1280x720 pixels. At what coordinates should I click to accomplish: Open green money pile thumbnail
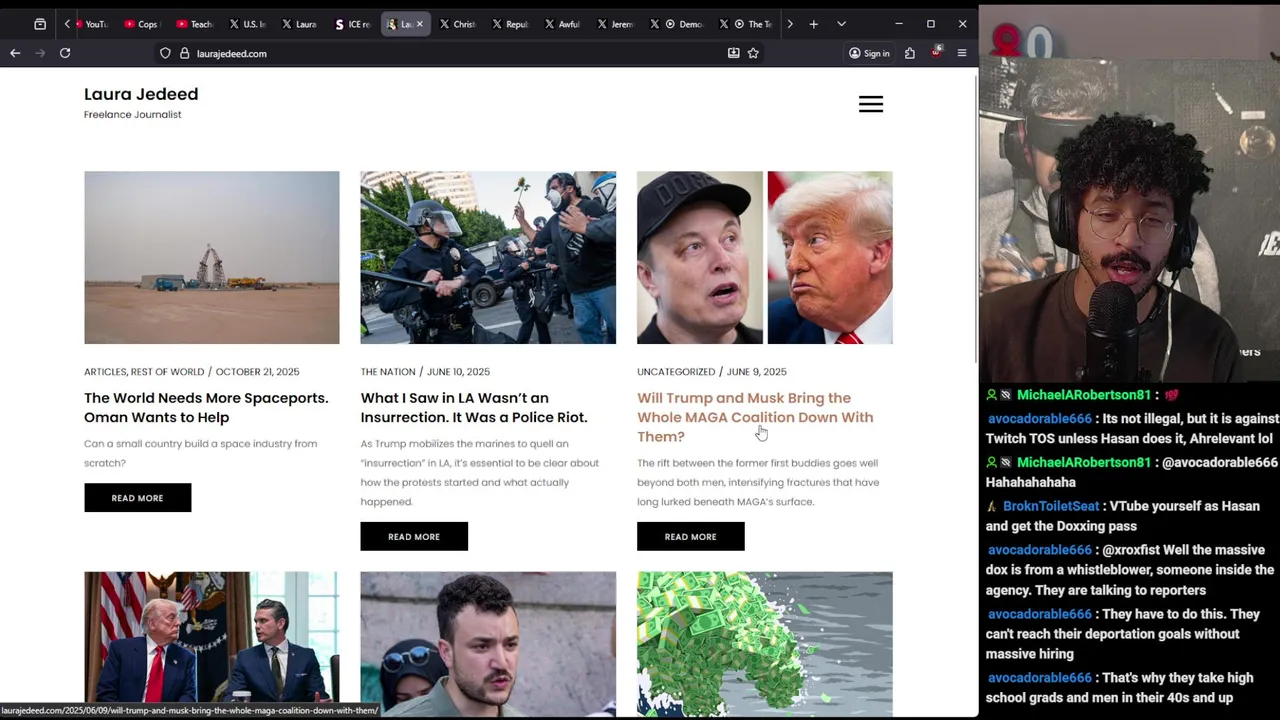pyautogui.click(x=765, y=644)
